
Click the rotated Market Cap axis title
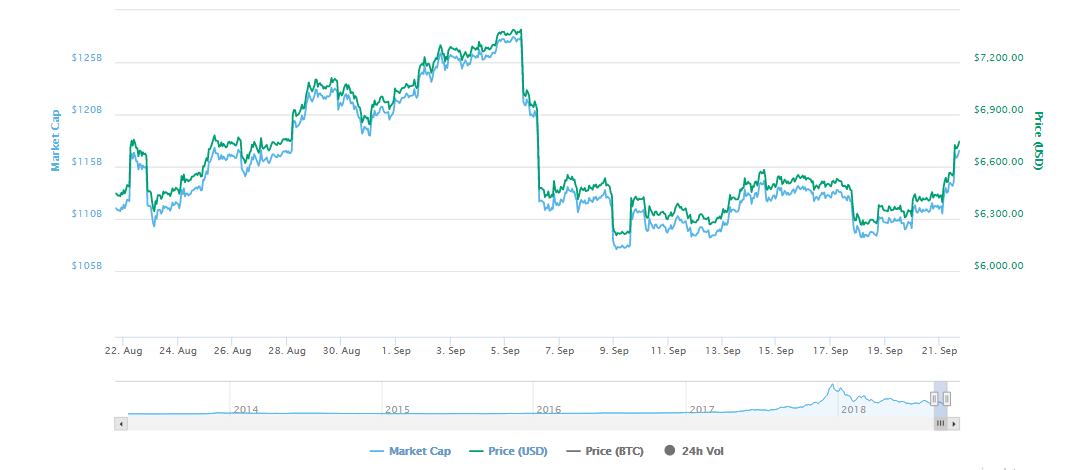point(56,139)
